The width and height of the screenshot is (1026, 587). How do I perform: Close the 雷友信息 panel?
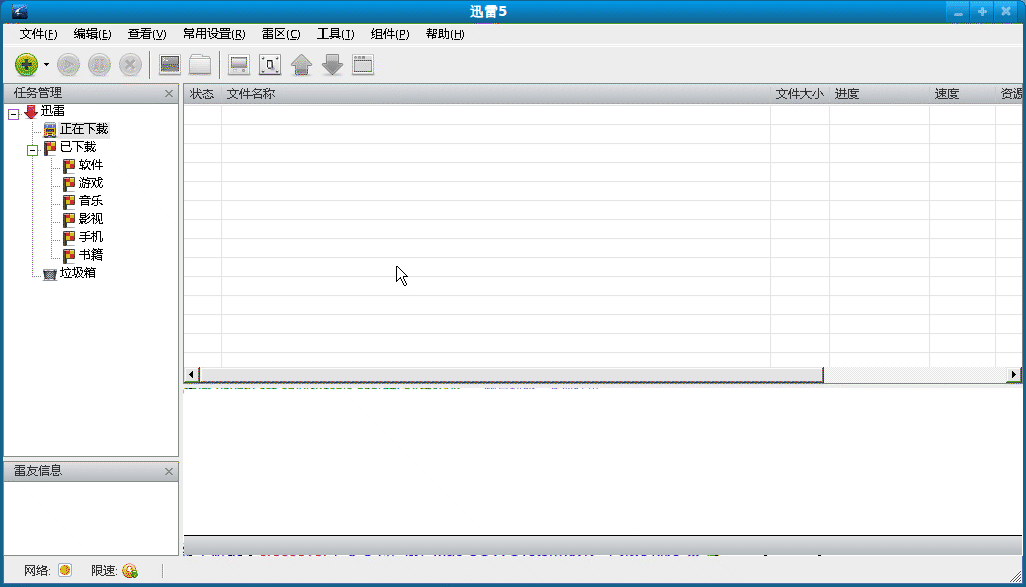coord(169,471)
